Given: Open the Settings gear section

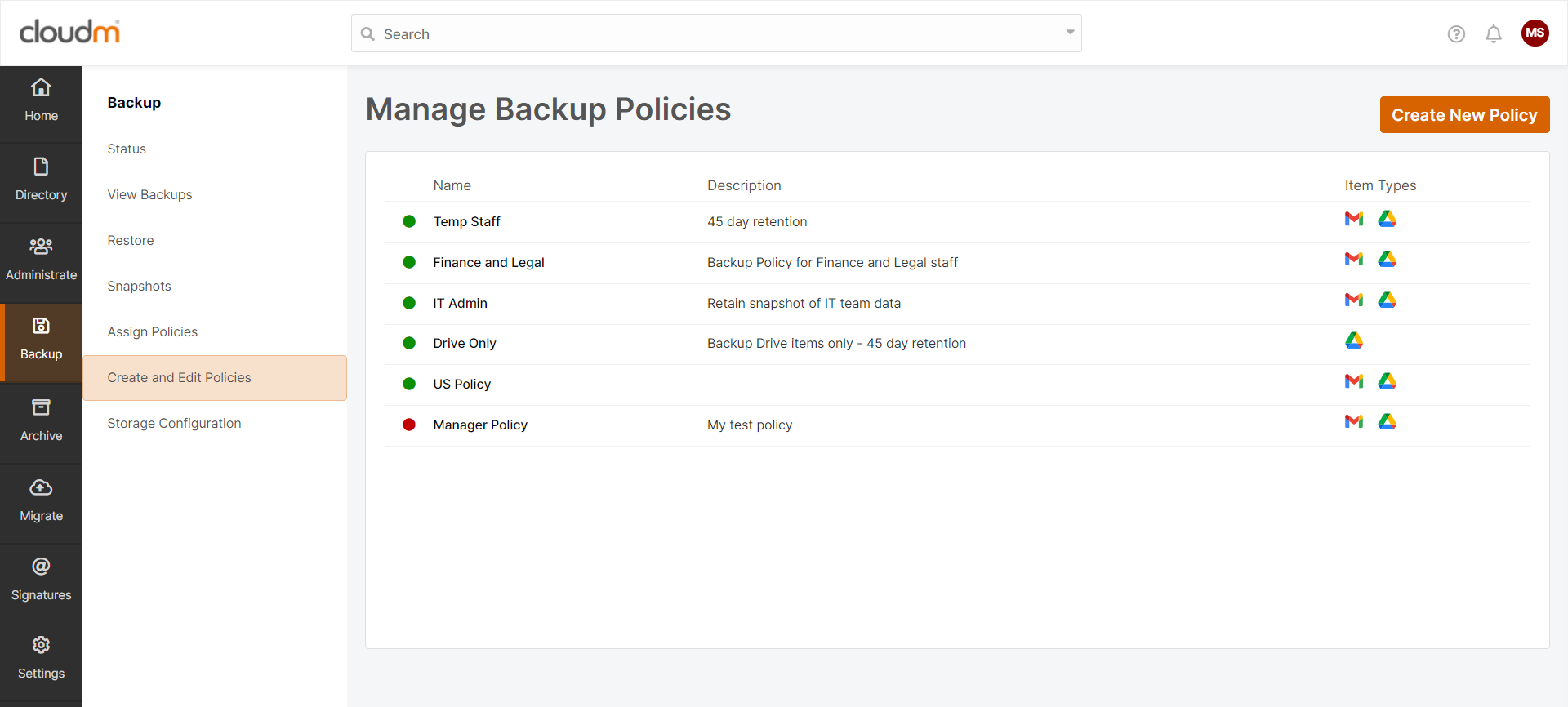Looking at the screenshot, I should (41, 658).
